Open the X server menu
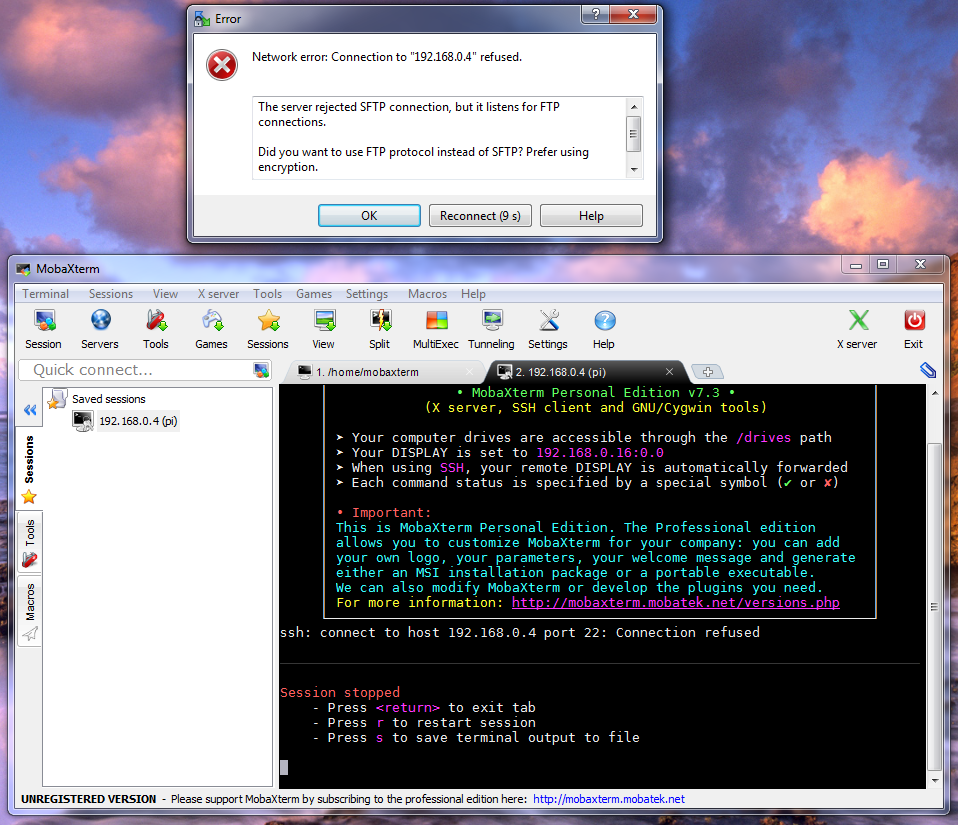The image size is (958, 825). coord(218,294)
